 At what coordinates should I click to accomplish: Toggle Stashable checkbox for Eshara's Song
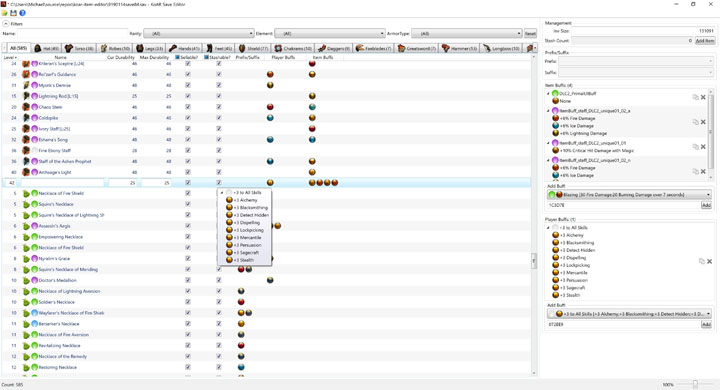pos(219,140)
